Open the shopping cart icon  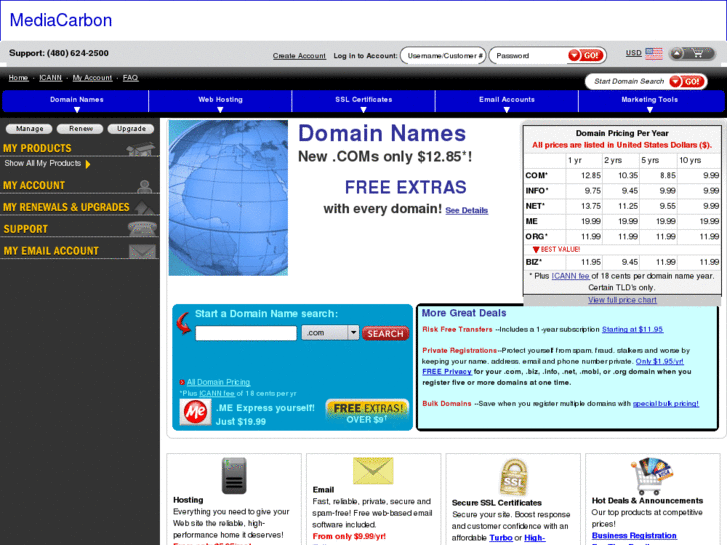tap(692, 54)
